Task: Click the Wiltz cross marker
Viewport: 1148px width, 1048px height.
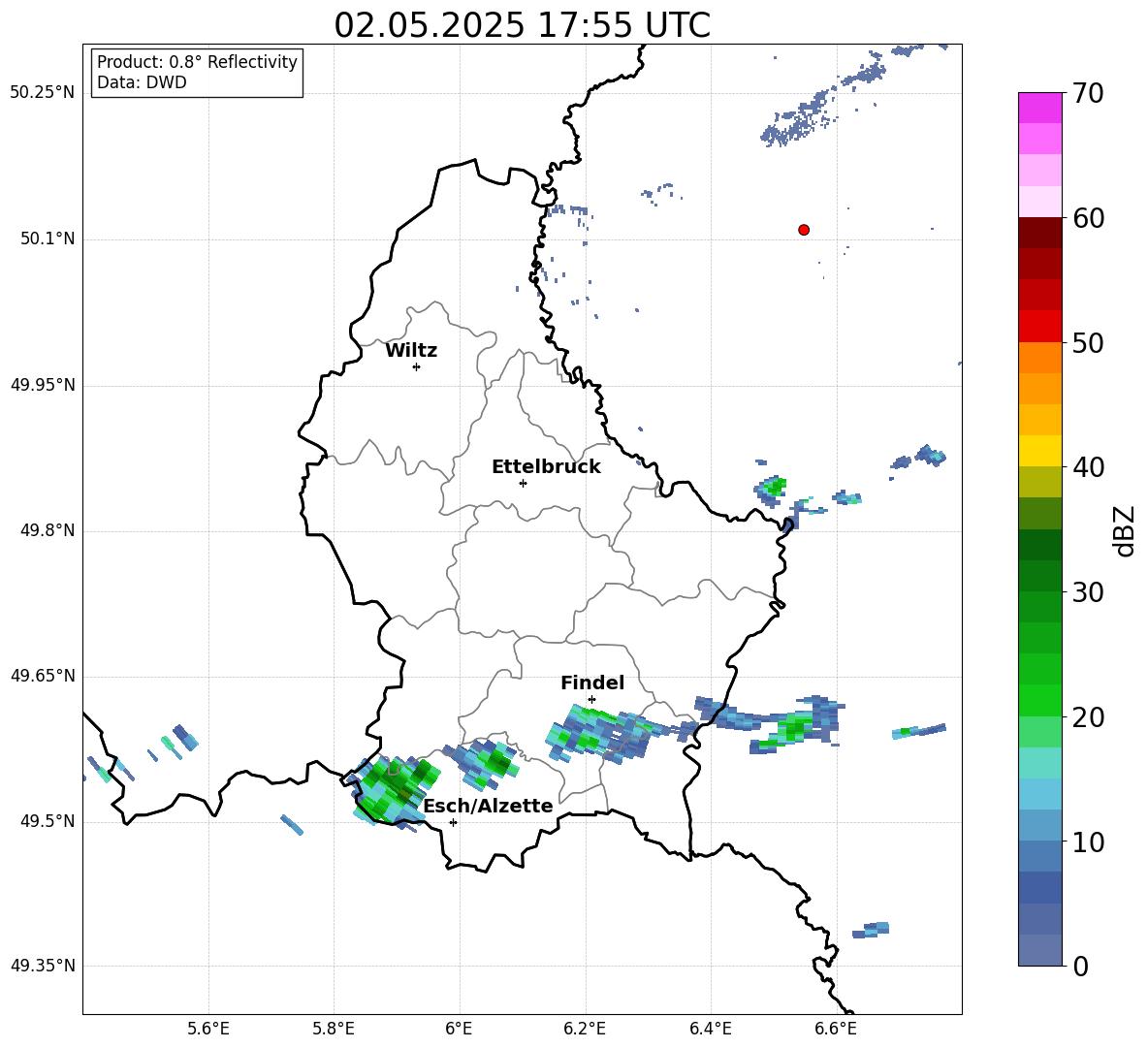Action: (x=417, y=367)
